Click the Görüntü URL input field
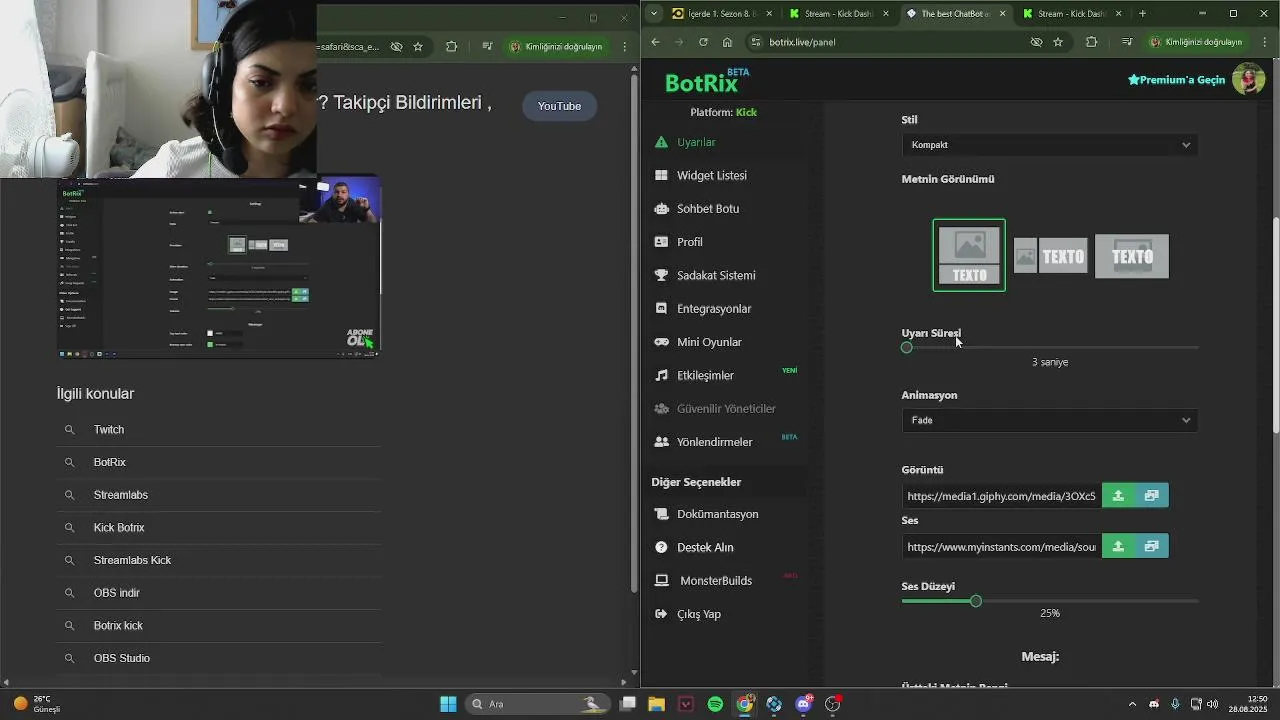Image resolution: width=1280 pixels, height=720 pixels. [x=1001, y=496]
